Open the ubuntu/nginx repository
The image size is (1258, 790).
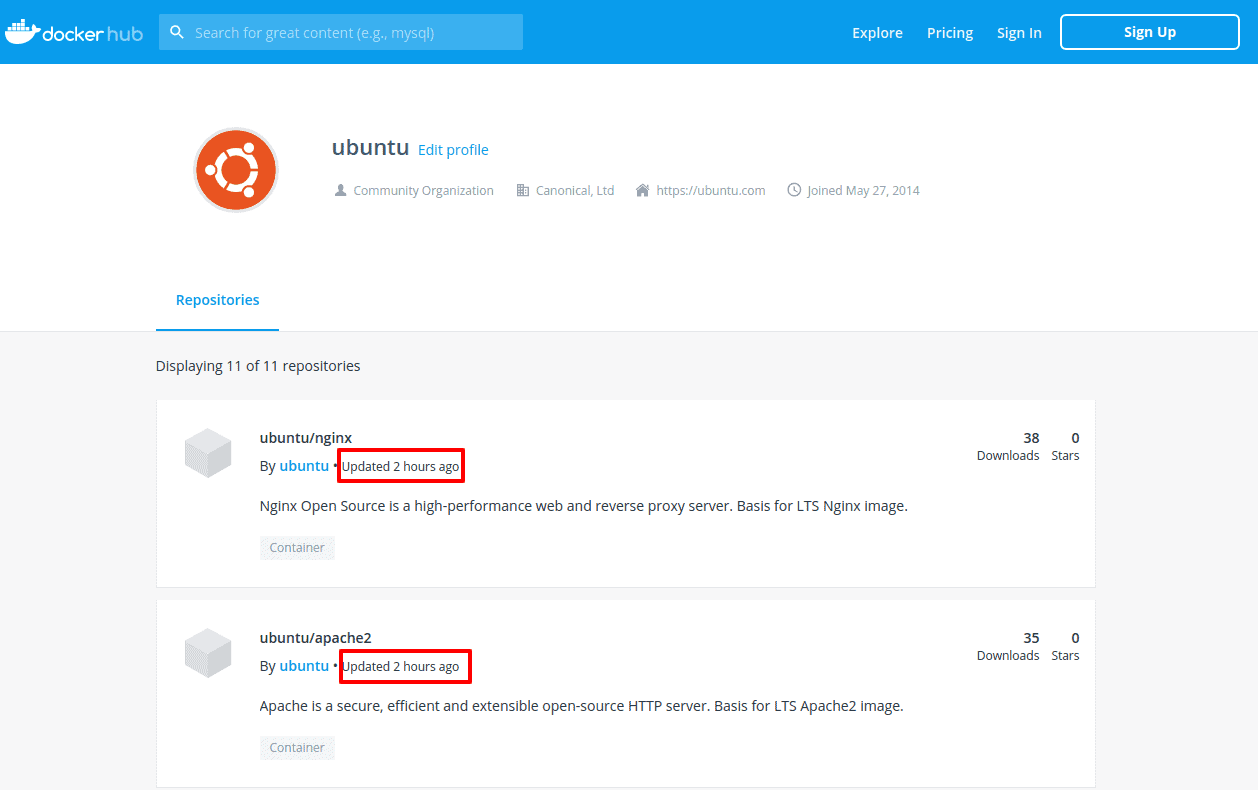point(306,438)
